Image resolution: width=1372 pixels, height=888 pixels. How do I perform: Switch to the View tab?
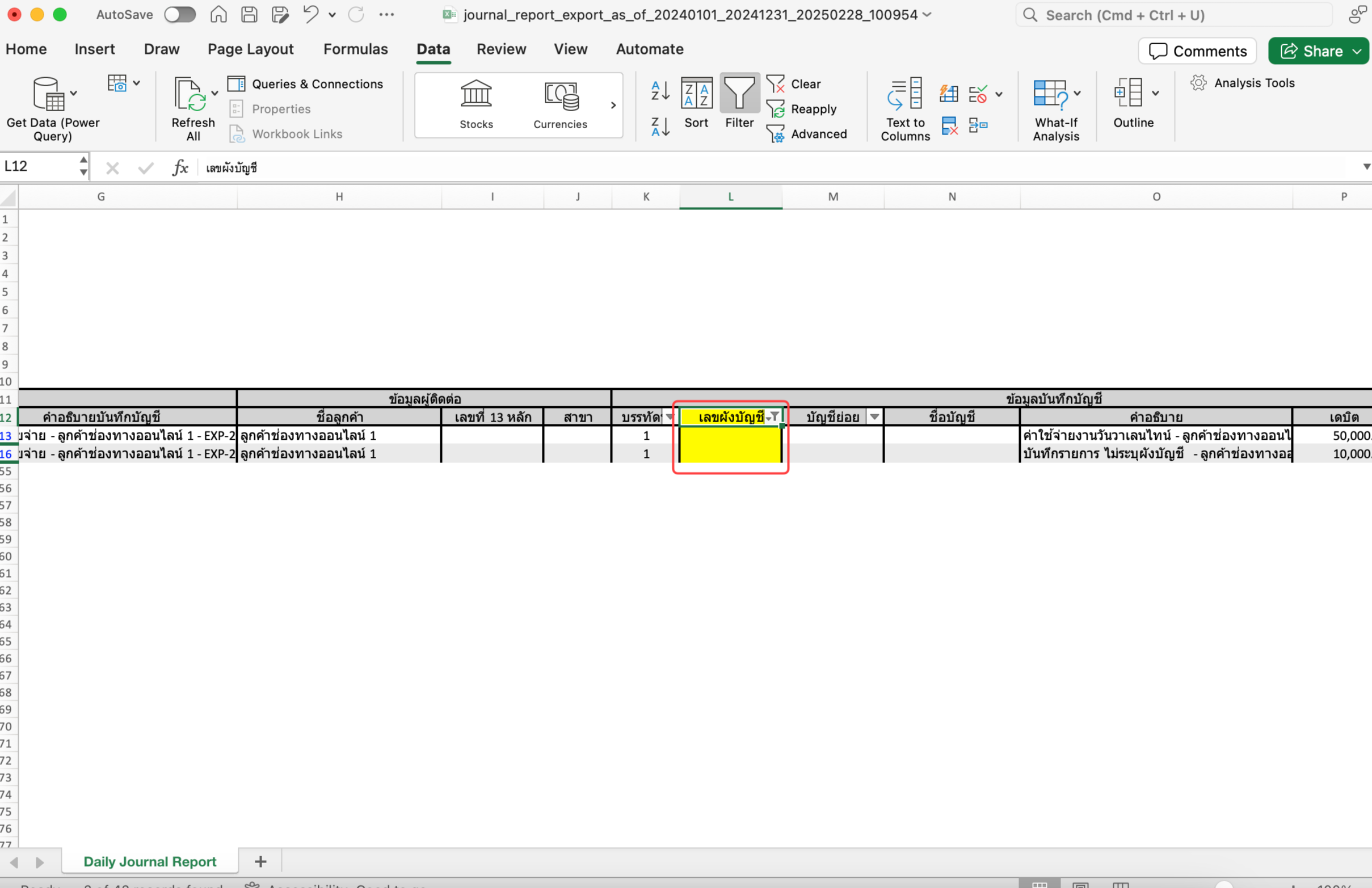coord(571,49)
